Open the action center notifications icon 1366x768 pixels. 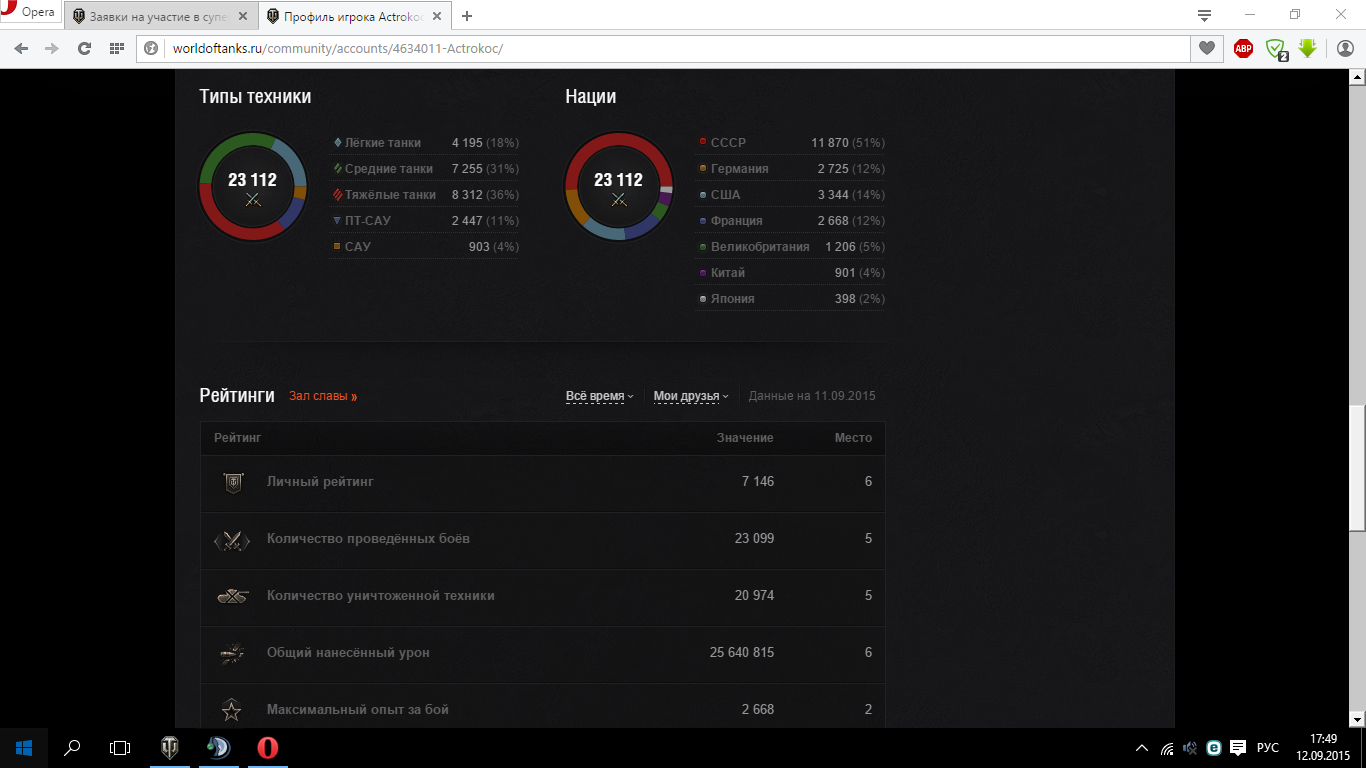1238,748
